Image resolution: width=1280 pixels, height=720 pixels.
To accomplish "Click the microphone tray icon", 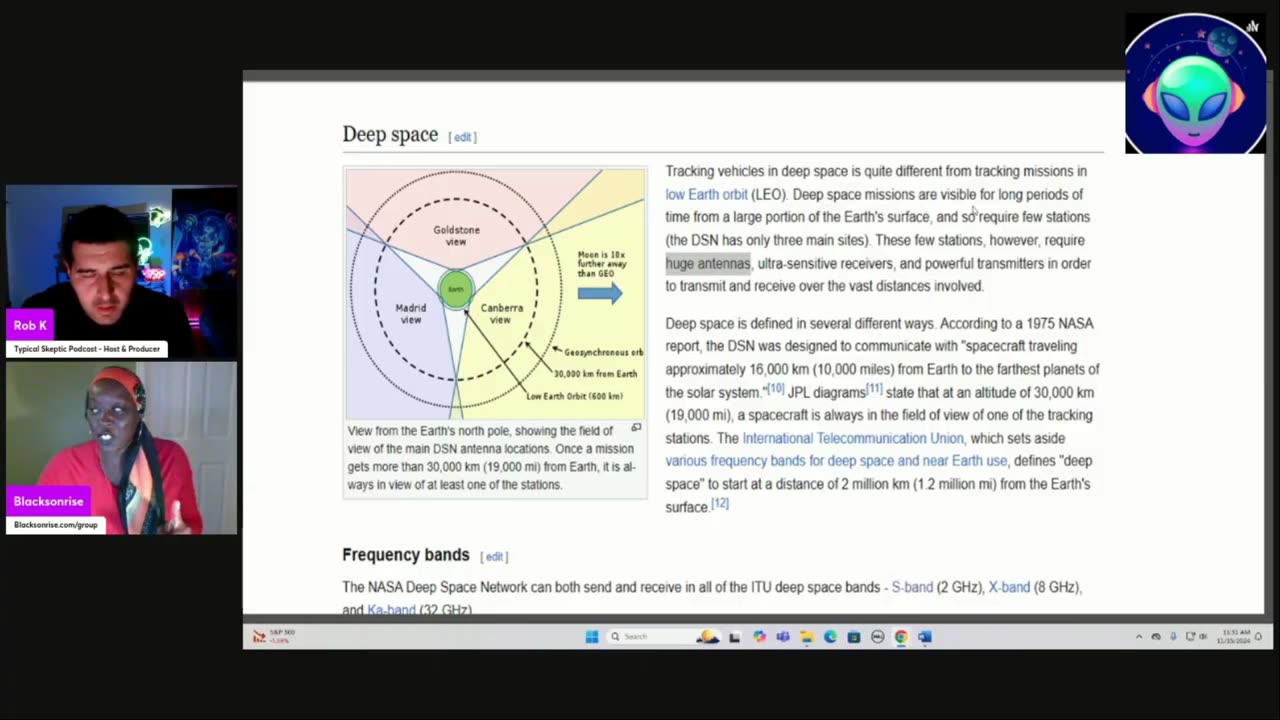I will pos(1173,636).
